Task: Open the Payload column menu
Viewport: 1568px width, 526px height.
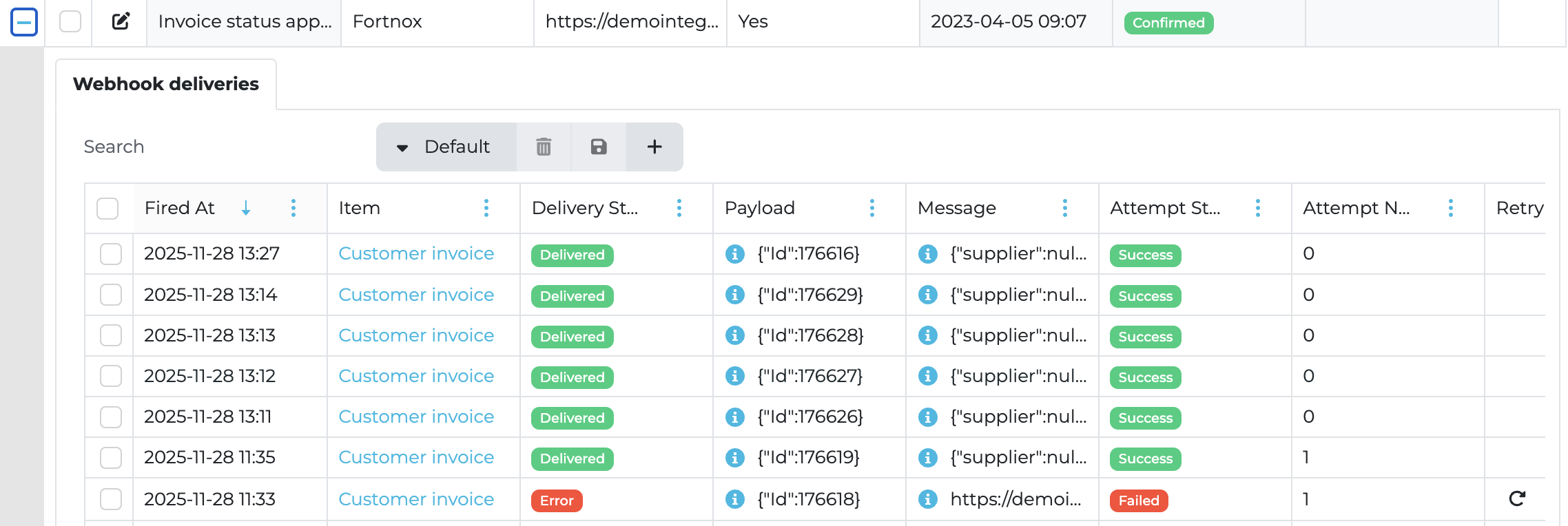Action: [x=872, y=208]
